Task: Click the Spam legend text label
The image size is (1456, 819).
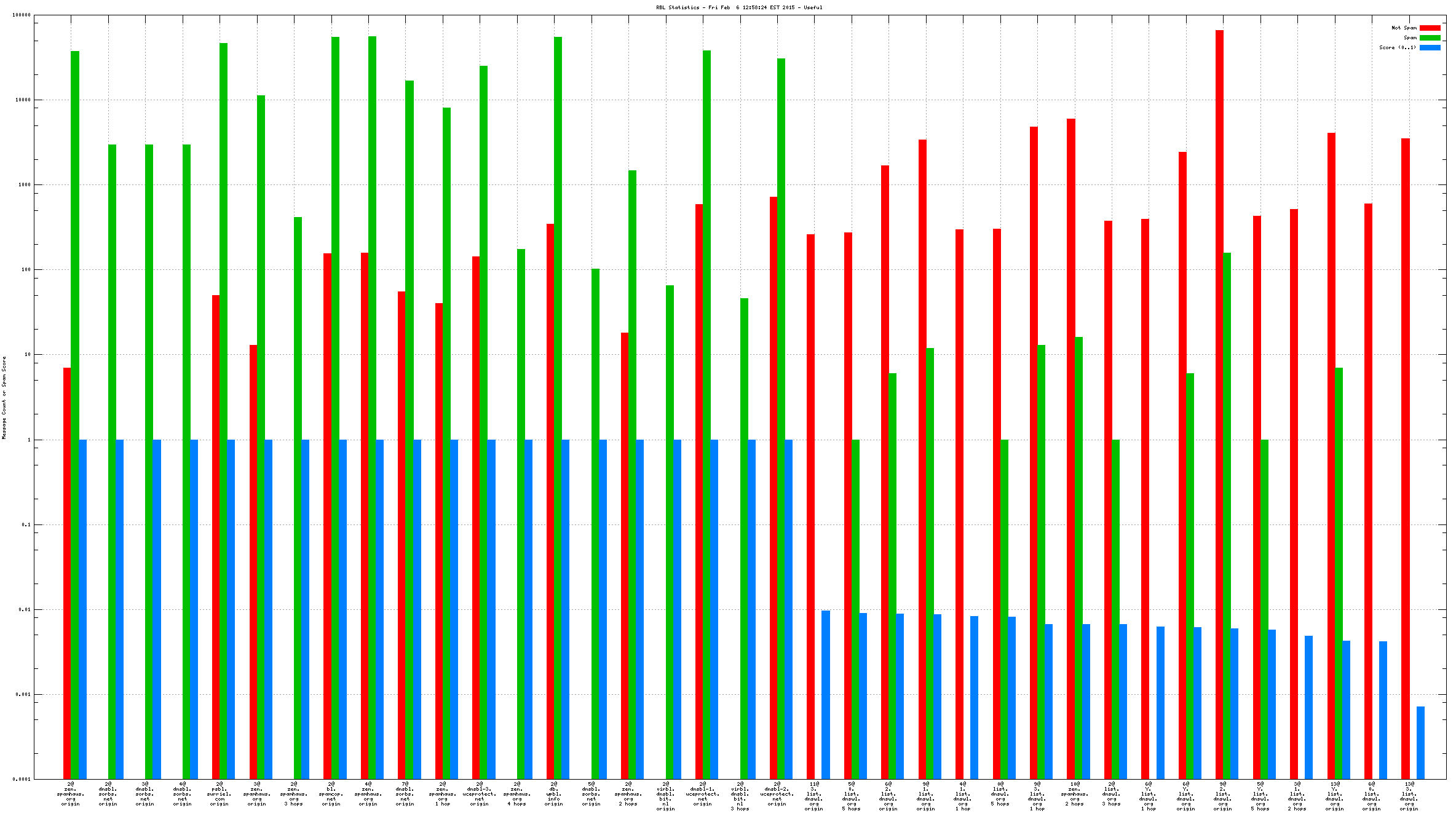Action: [1409, 38]
